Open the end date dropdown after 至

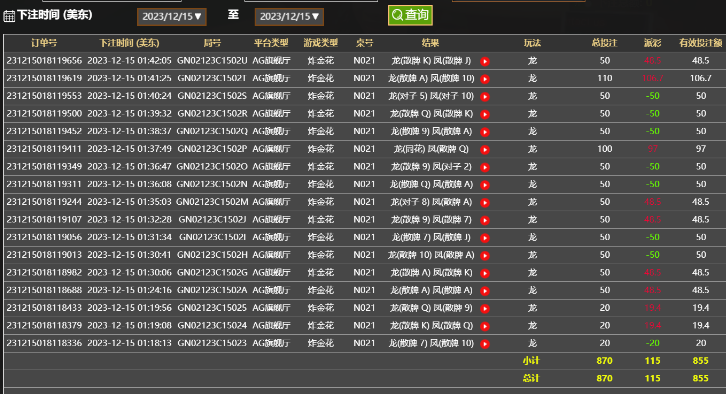(x=289, y=17)
